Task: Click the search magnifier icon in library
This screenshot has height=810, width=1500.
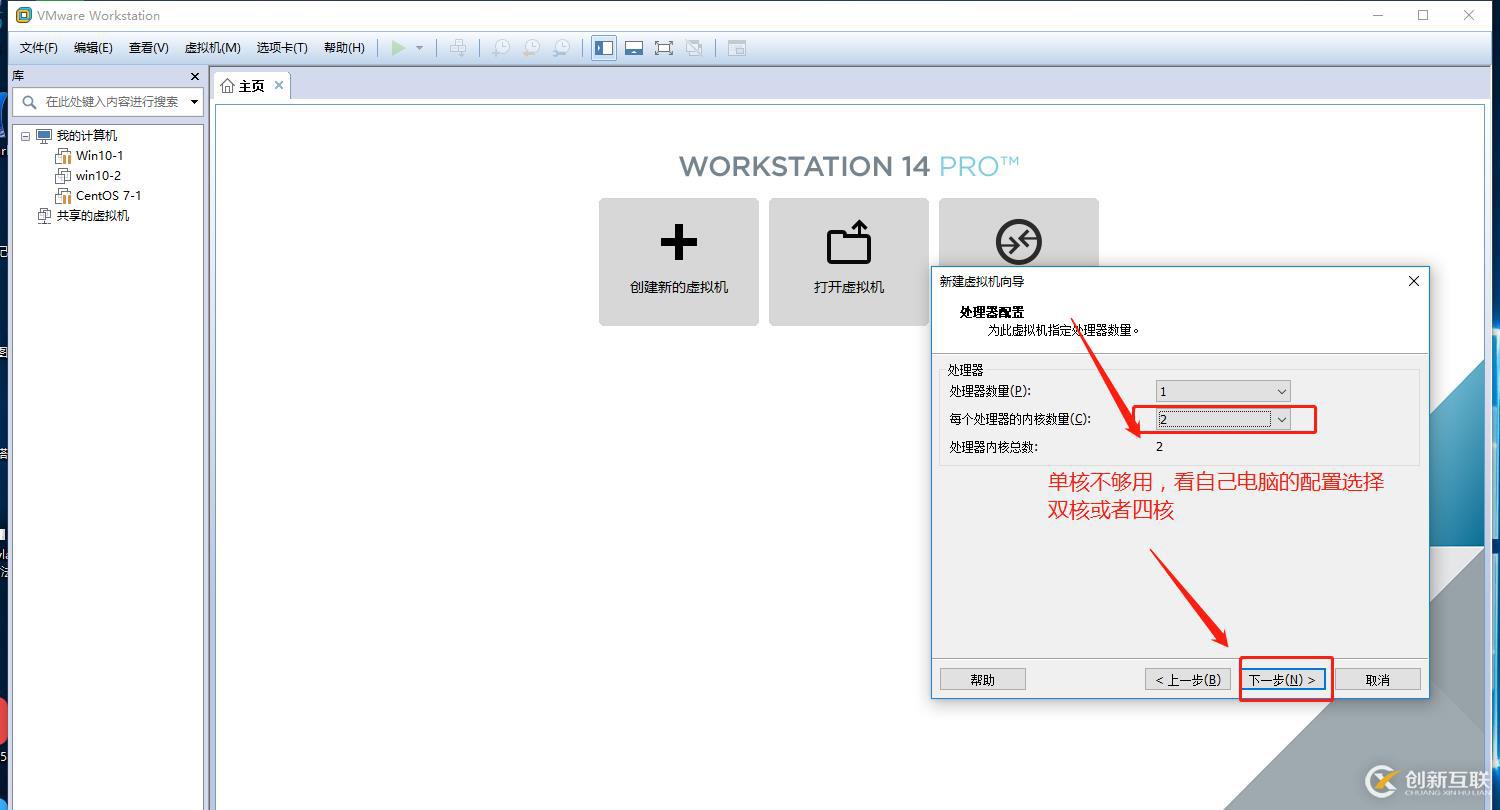Action: pyautogui.click(x=29, y=101)
